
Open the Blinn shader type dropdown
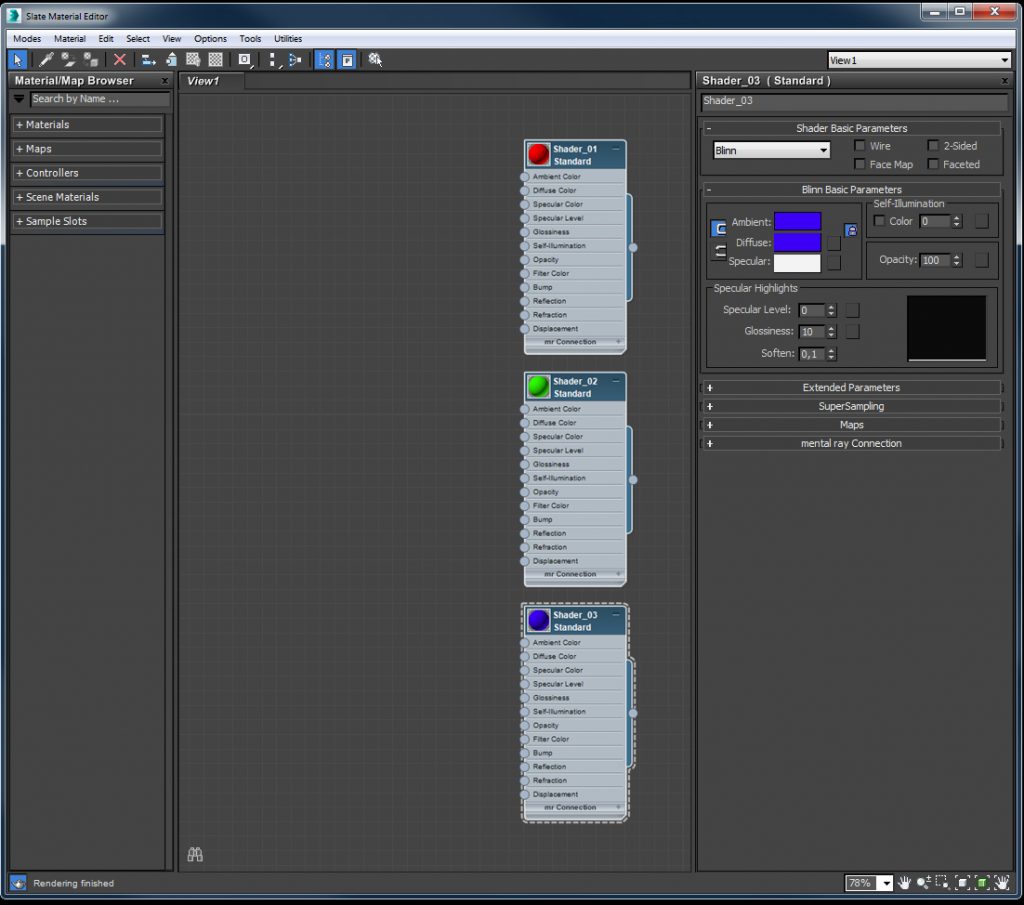pos(771,150)
